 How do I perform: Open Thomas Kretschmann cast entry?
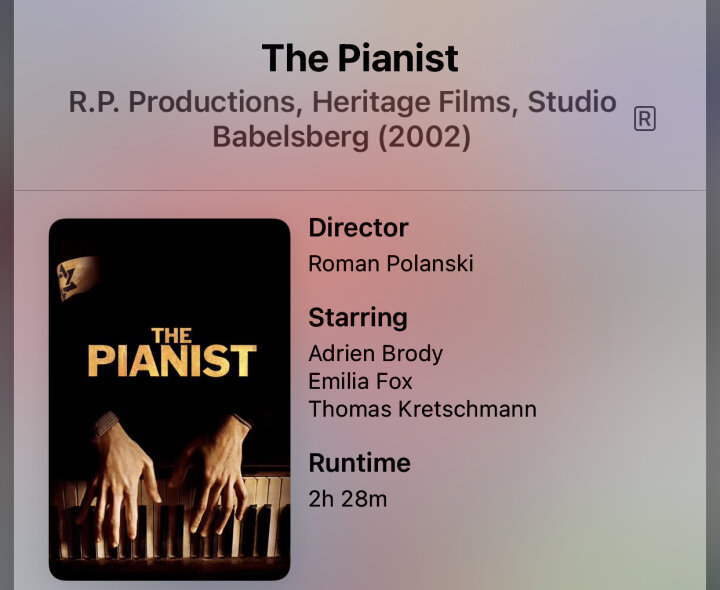click(x=422, y=409)
